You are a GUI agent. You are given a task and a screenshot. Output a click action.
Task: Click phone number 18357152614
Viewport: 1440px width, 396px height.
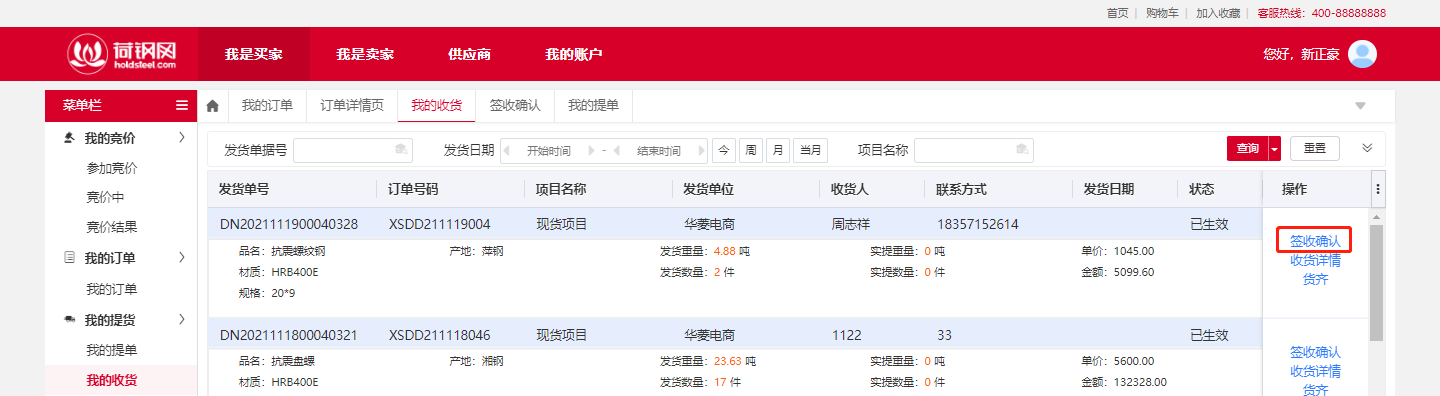tap(978, 224)
